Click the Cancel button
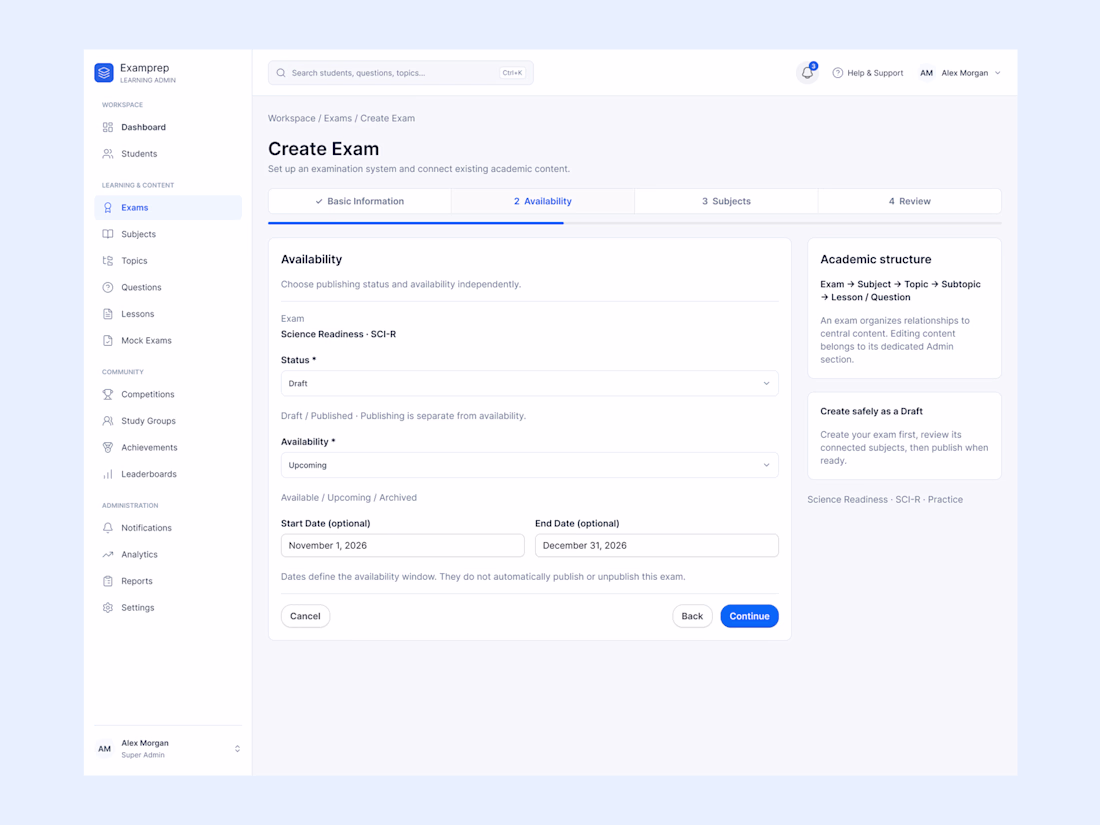Viewport: 1100px width, 825px height. (305, 616)
